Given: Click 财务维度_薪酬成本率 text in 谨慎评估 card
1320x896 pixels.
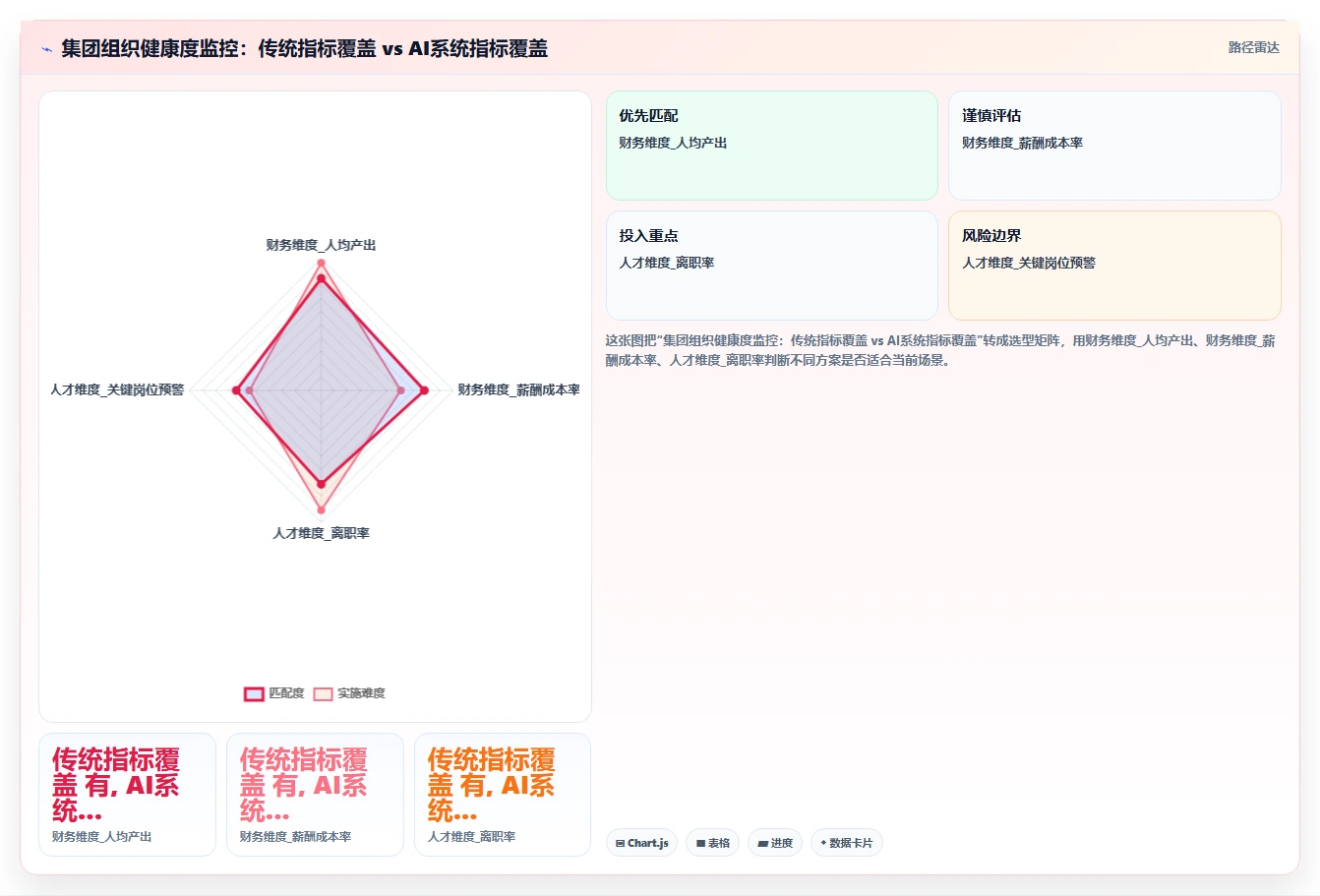Looking at the screenshot, I should tap(1022, 143).
